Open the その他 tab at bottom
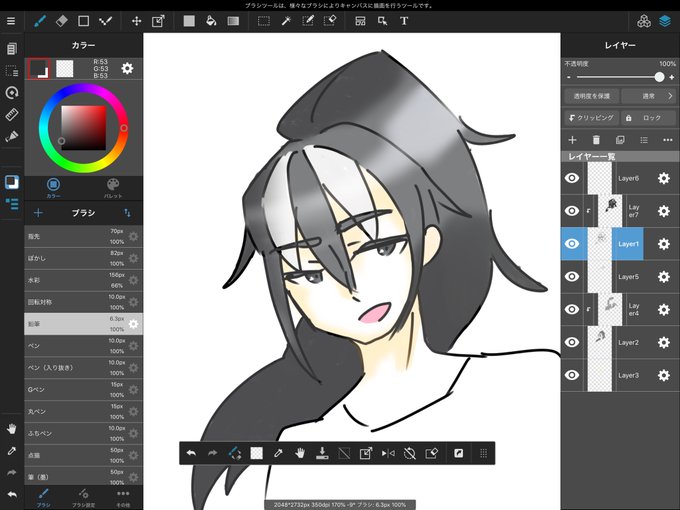 pyautogui.click(x=123, y=498)
